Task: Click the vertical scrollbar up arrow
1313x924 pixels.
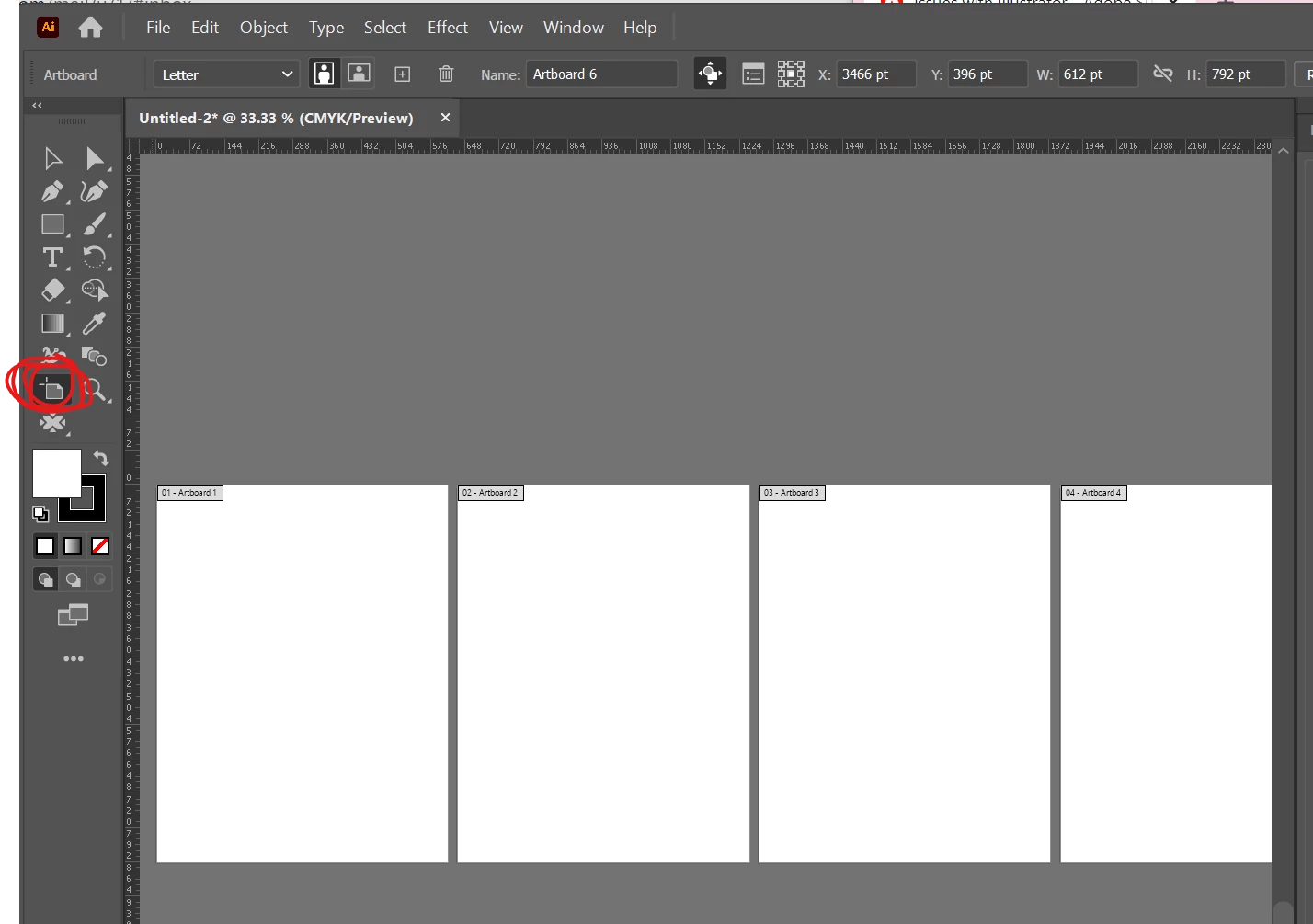Action: pyautogui.click(x=1284, y=150)
